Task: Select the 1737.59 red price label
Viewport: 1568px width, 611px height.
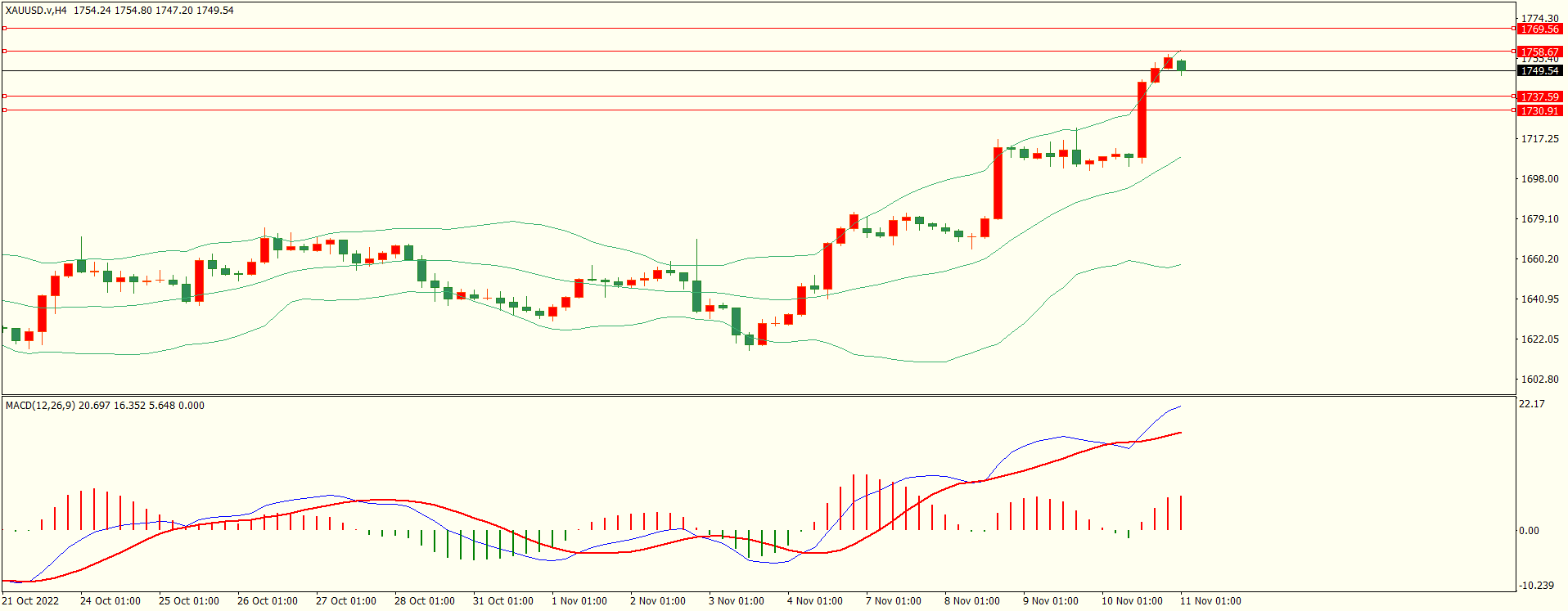Action: click(1539, 97)
